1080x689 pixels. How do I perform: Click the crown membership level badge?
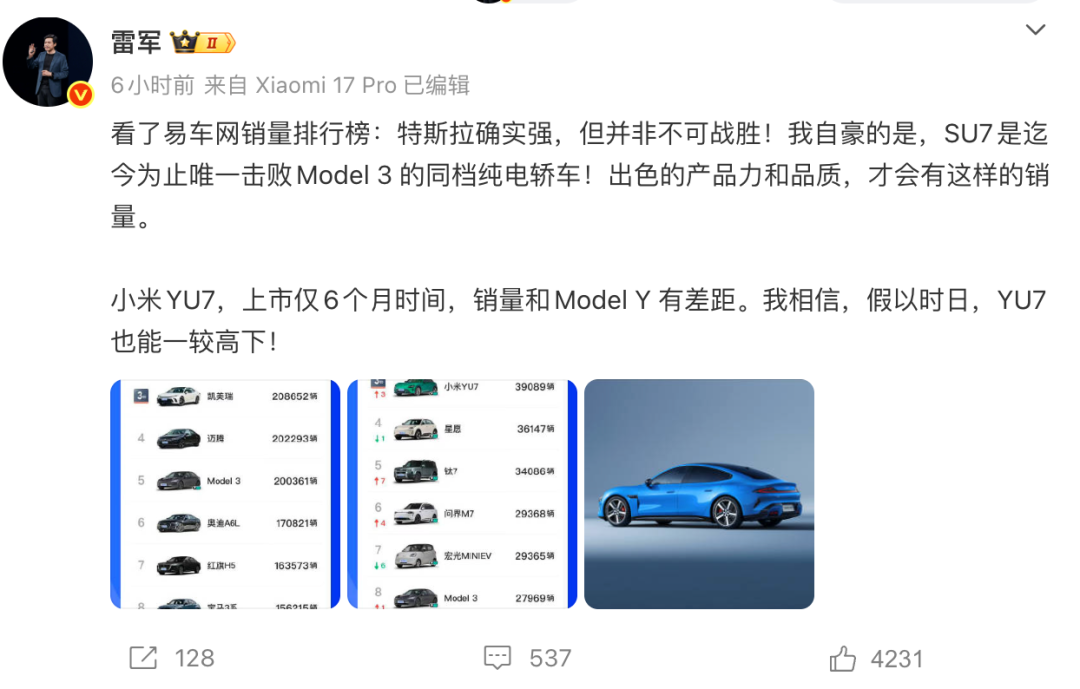[203, 43]
